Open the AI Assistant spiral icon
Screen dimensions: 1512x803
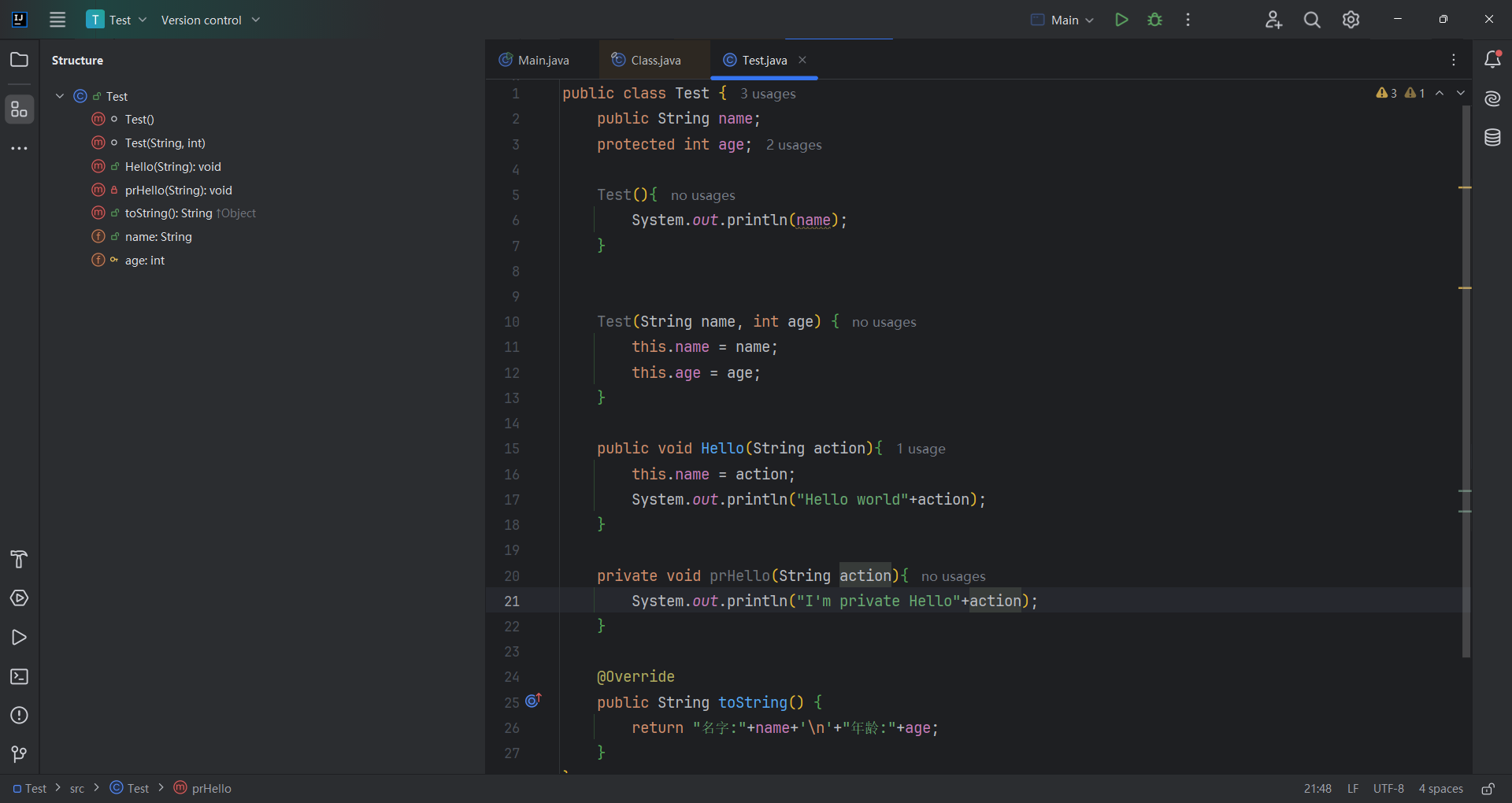pyautogui.click(x=1492, y=98)
